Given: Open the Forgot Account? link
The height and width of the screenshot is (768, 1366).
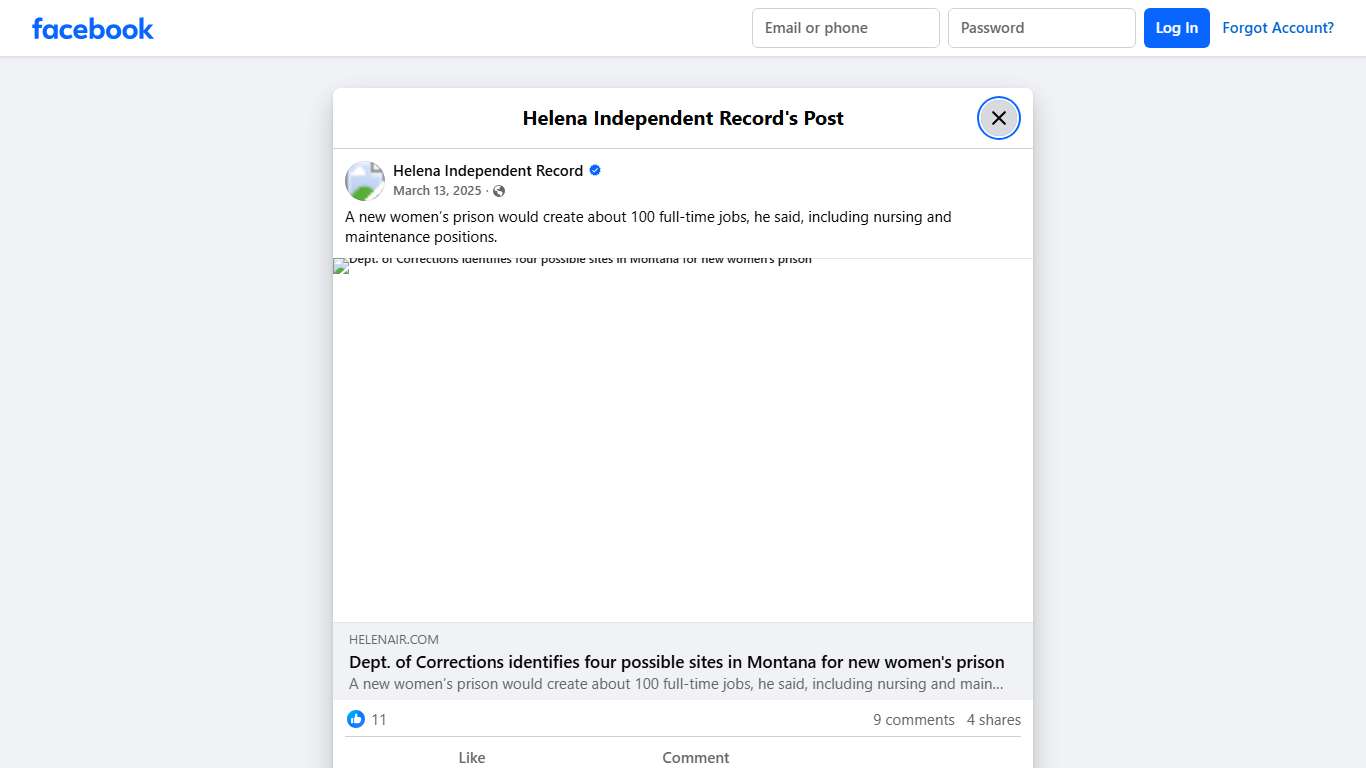Looking at the screenshot, I should tap(1277, 28).
